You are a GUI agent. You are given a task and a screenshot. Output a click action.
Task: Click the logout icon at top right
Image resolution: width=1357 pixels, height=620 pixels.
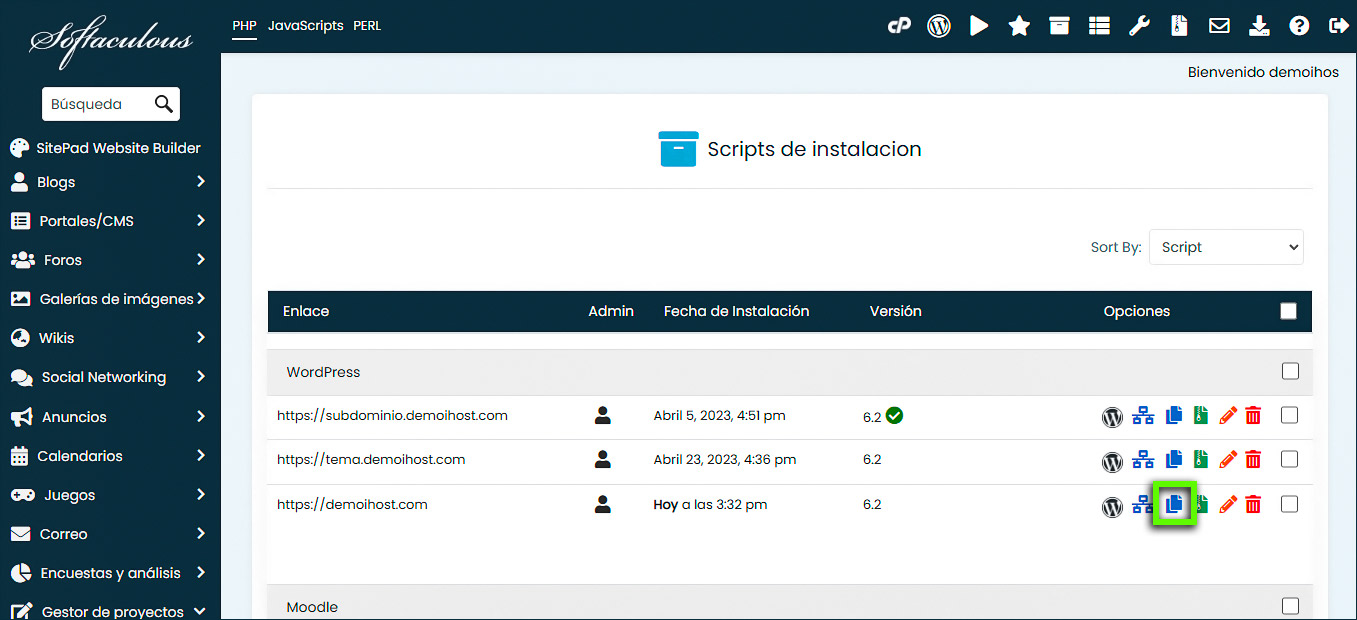coord(1338,26)
